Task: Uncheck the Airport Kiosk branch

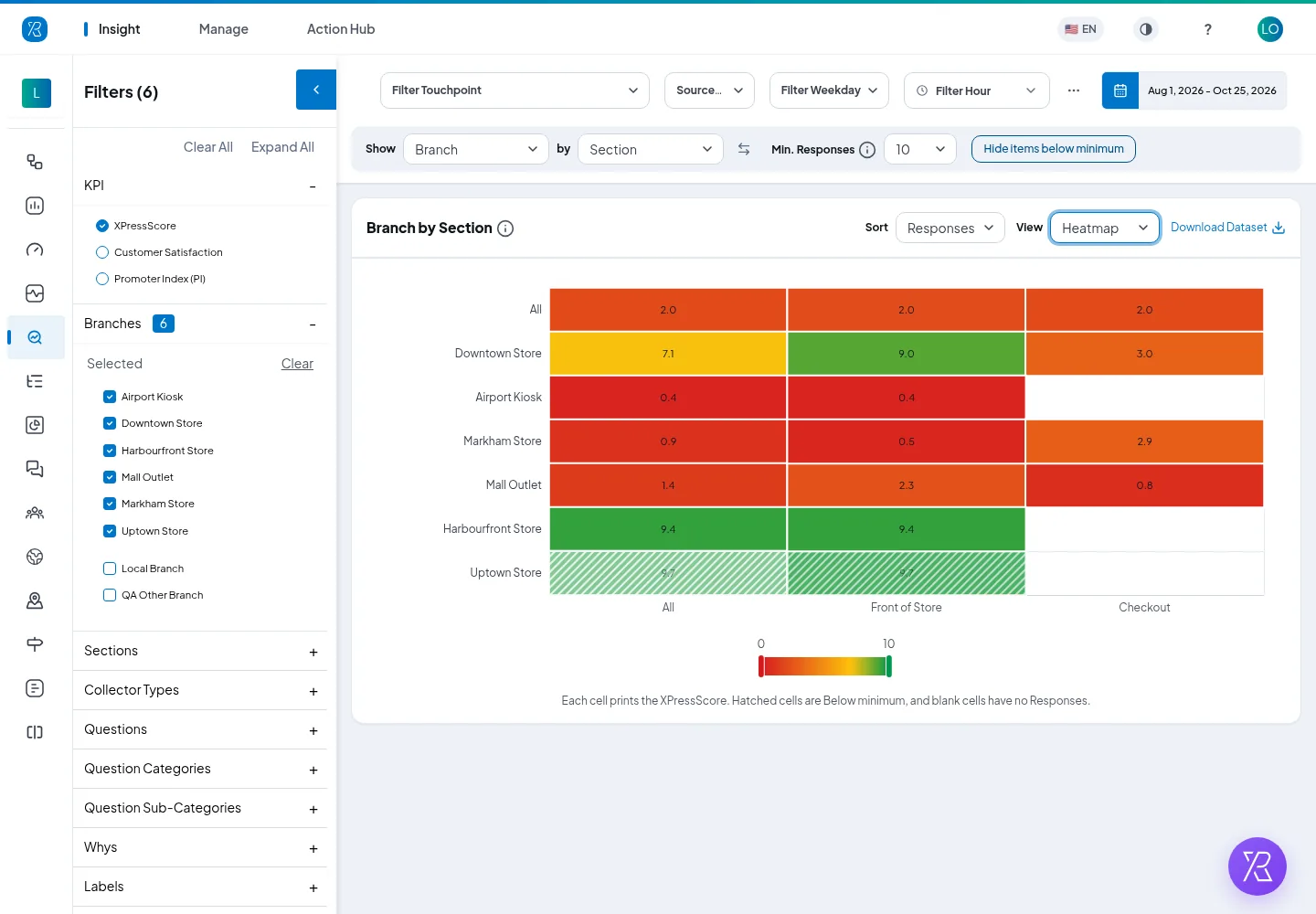Action: pyautogui.click(x=110, y=397)
